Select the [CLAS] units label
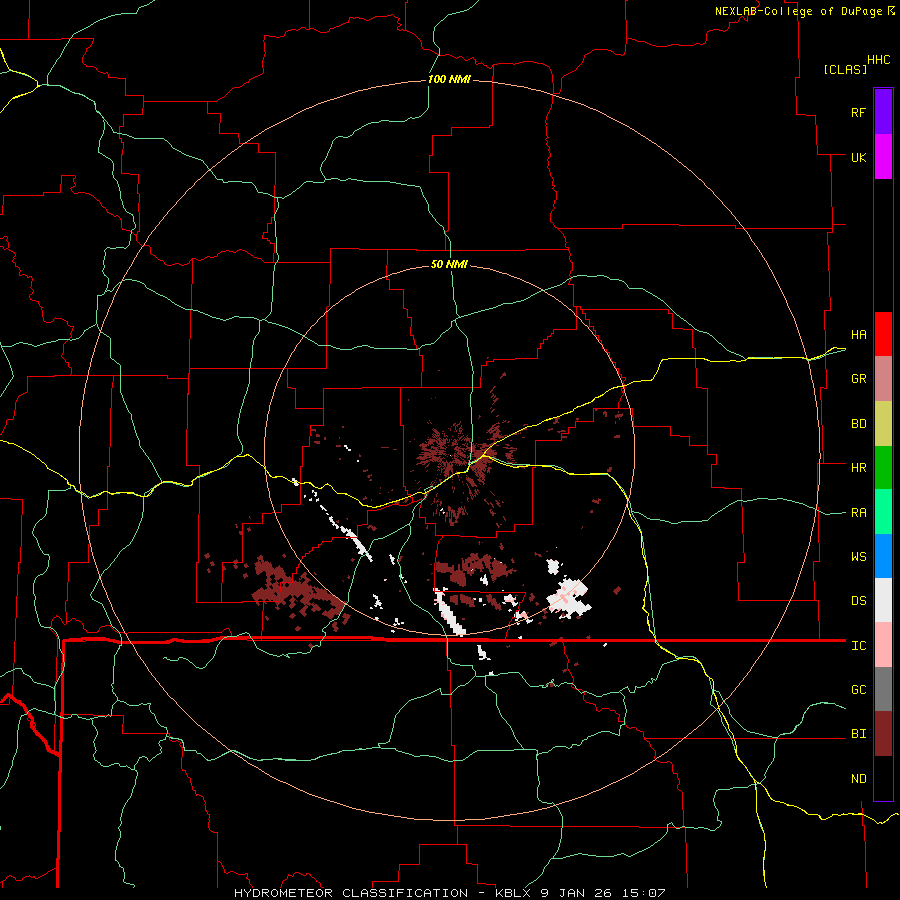Image resolution: width=900 pixels, height=900 pixels. [x=845, y=70]
